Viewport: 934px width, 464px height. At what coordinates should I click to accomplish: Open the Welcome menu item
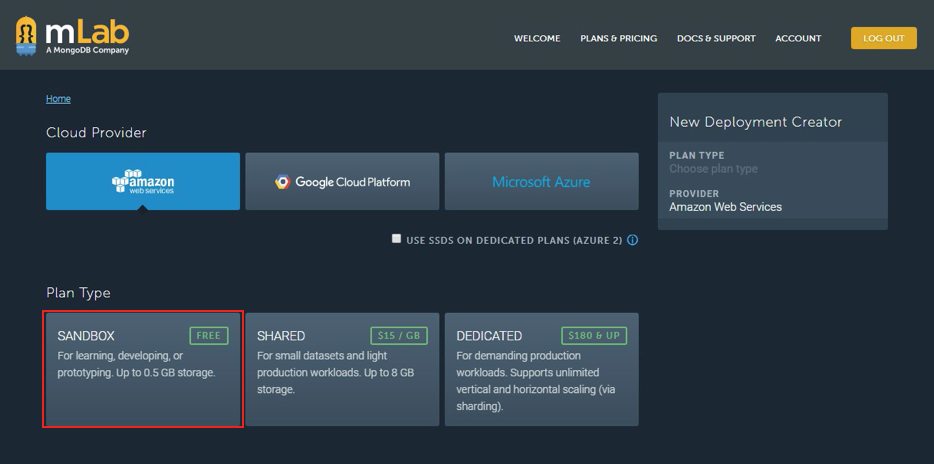(x=537, y=38)
